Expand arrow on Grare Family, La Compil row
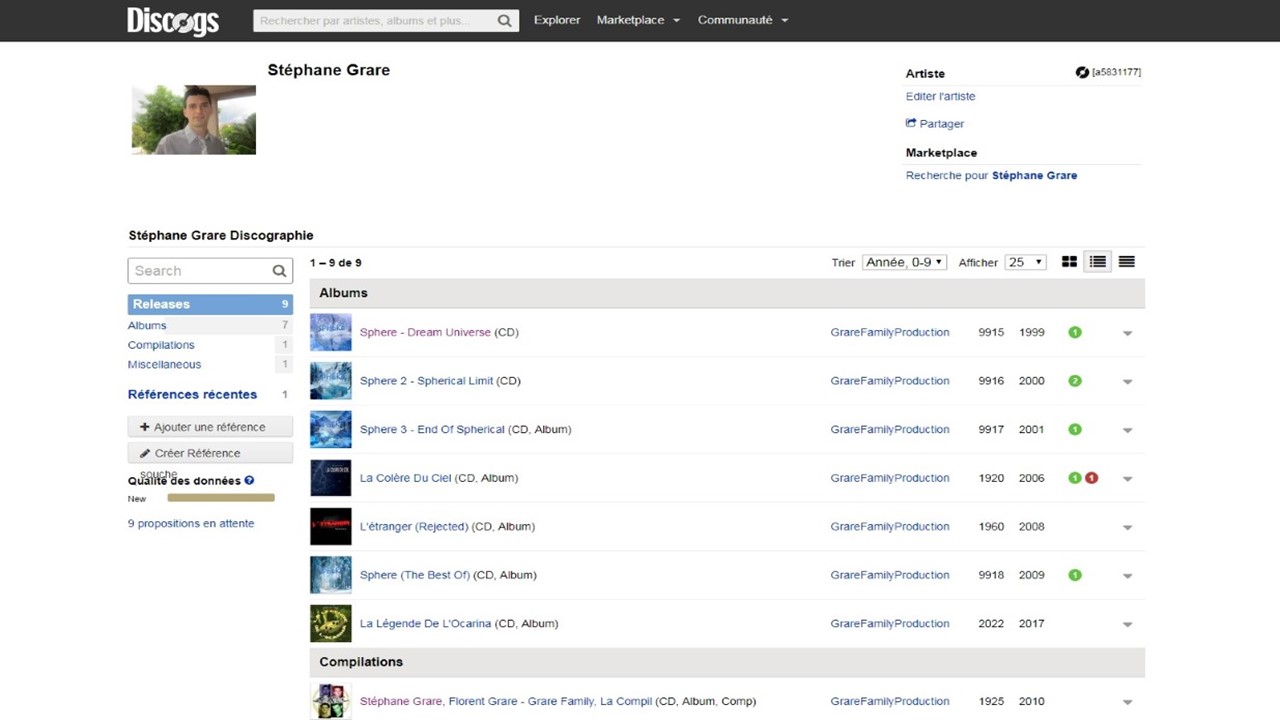This screenshot has width=1280, height=720. point(1127,702)
